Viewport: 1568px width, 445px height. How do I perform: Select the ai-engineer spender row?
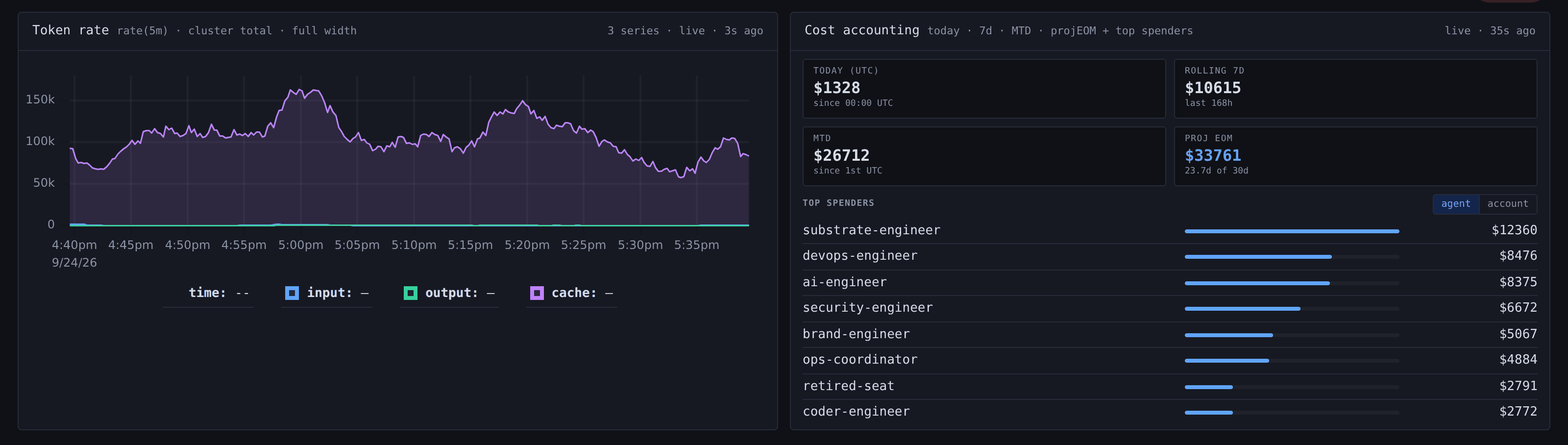pyautogui.click(x=1169, y=282)
